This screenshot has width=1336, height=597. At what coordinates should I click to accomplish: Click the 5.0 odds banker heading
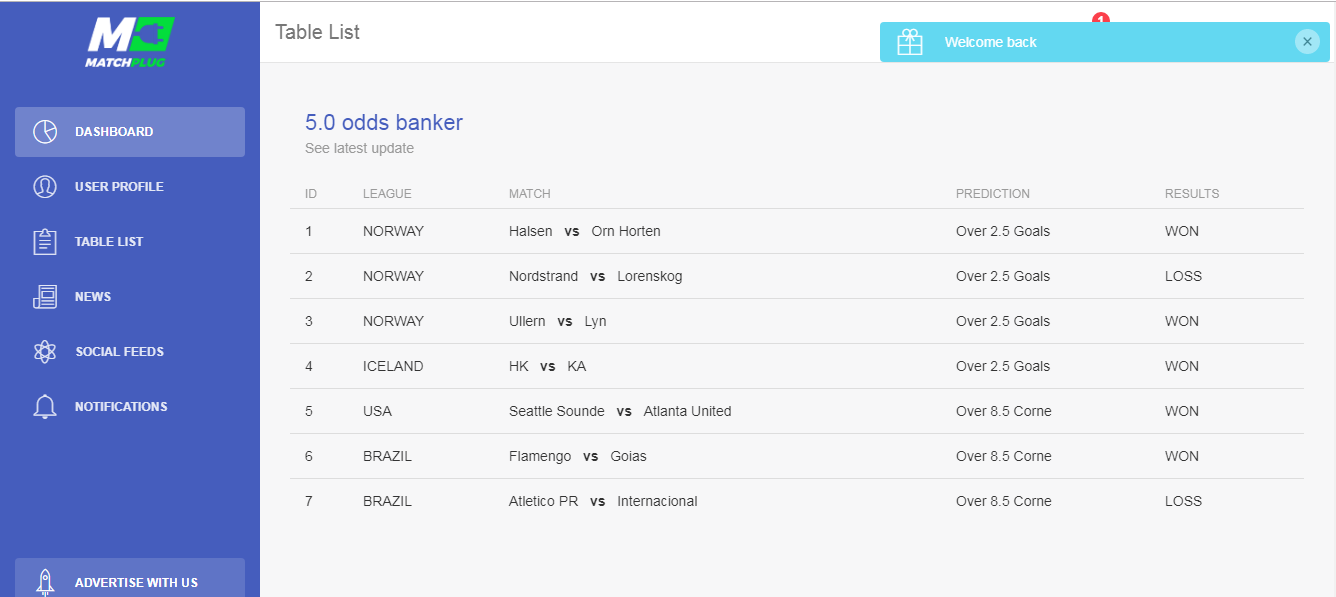[x=384, y=123]
